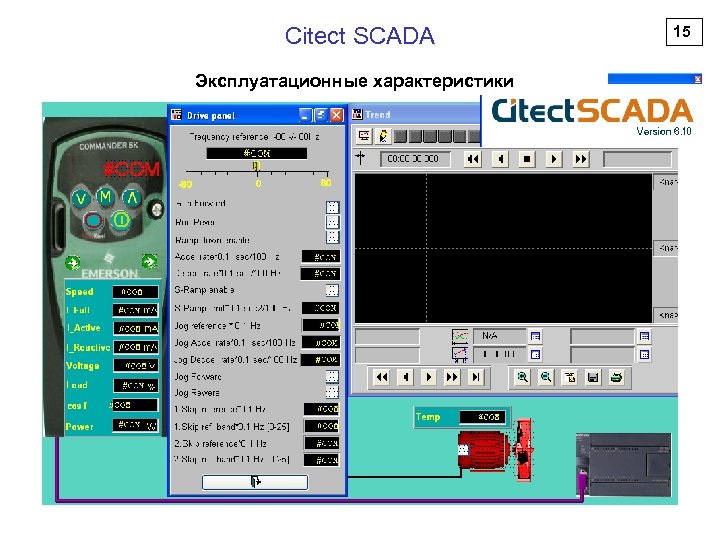Image resolution: width=720 pixels, height=540 pixels.
Task: Click the Jog reference value field
Action: click(321, 325)
